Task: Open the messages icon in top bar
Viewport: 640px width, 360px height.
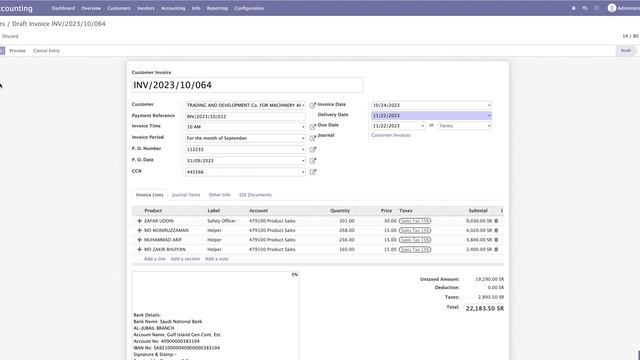Action: coord(585,8)
